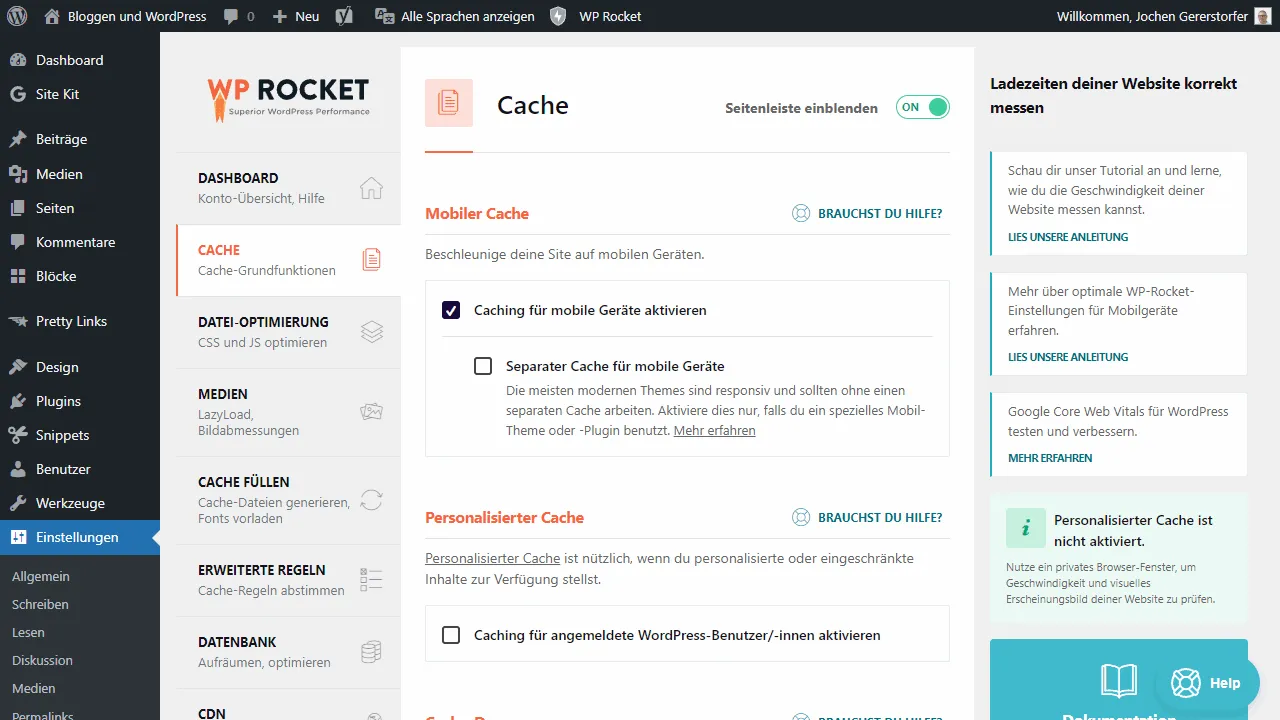The image size is (1280, 720).
Task: Click the image icon in Medien LazyLoad tab
Action: tap(371, 411)
